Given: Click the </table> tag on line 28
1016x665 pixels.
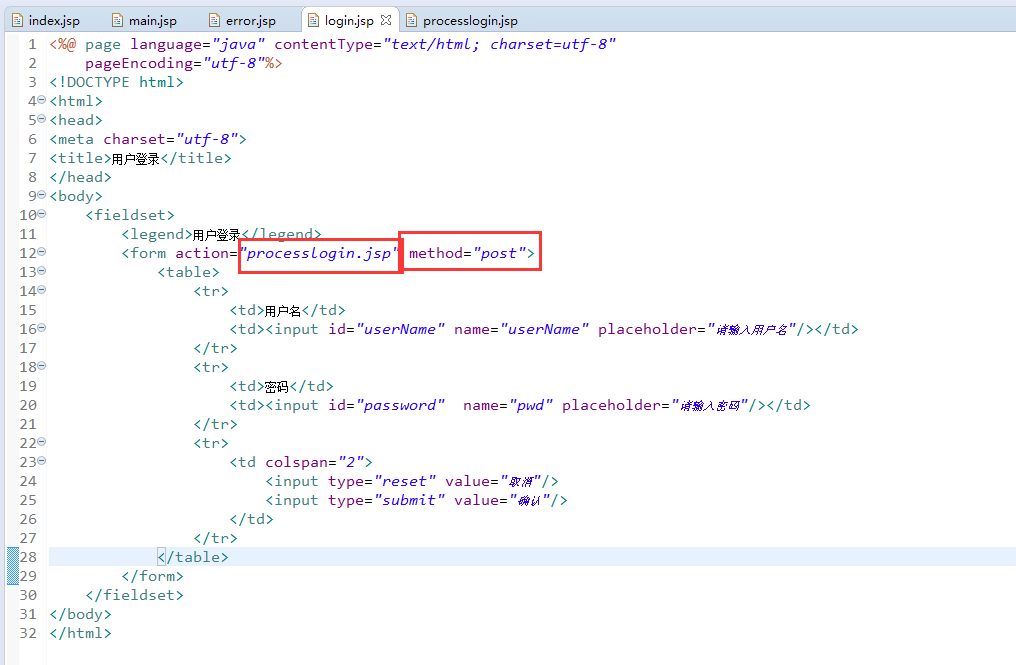Looking at the screenshot, I should pos(193,557).
